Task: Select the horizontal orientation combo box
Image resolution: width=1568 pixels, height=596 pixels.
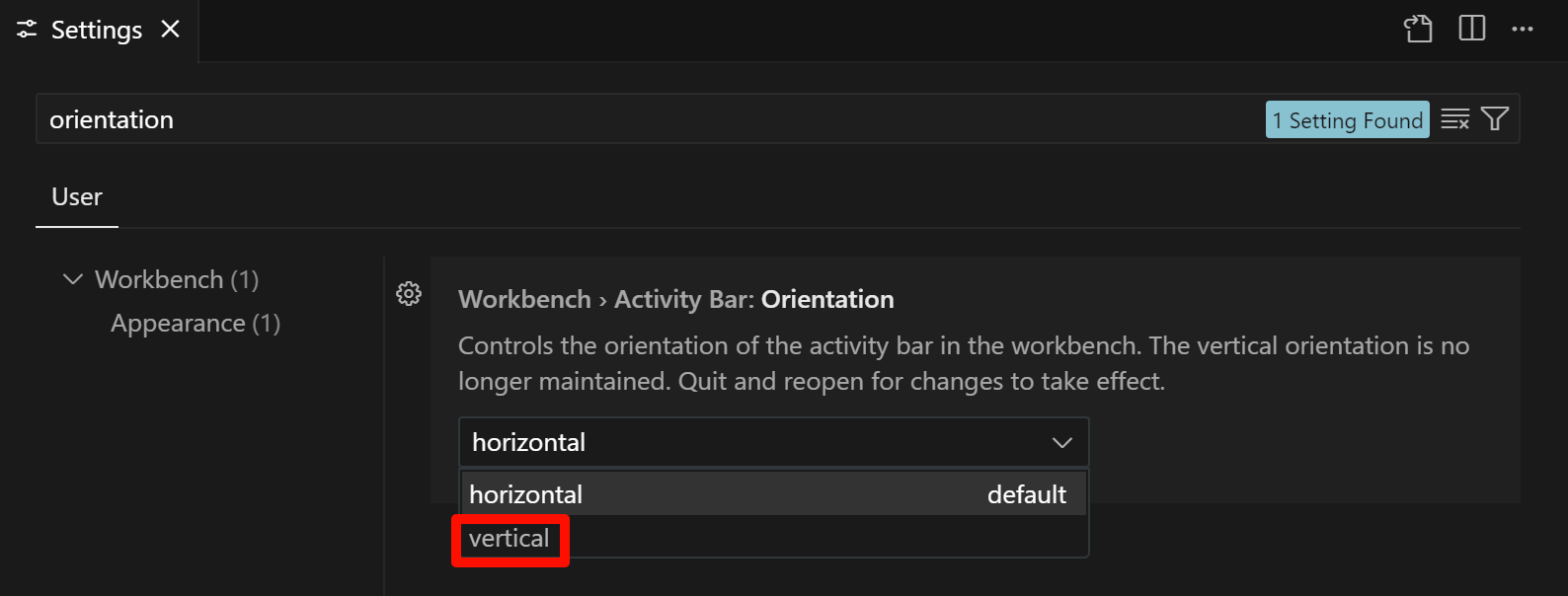Action: coord(773,442)
